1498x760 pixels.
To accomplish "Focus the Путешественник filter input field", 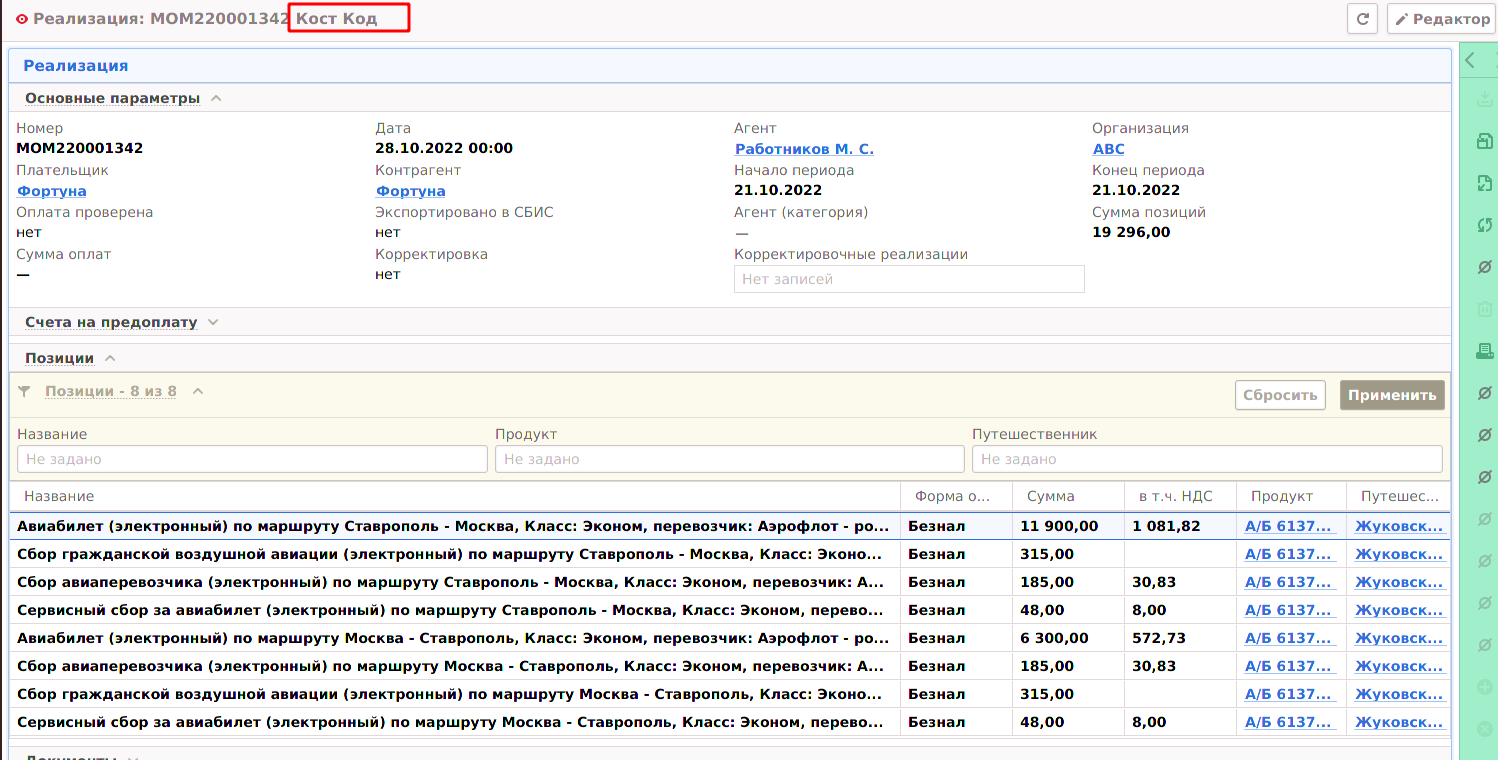I will point(1206,459).
